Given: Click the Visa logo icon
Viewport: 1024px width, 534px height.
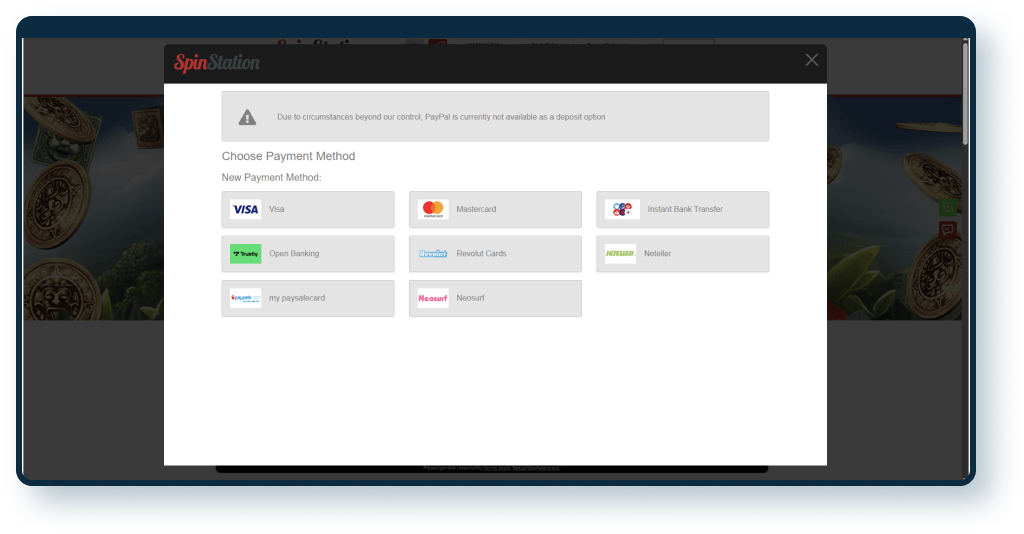Looking at the screenshot, I should (246, 209).
